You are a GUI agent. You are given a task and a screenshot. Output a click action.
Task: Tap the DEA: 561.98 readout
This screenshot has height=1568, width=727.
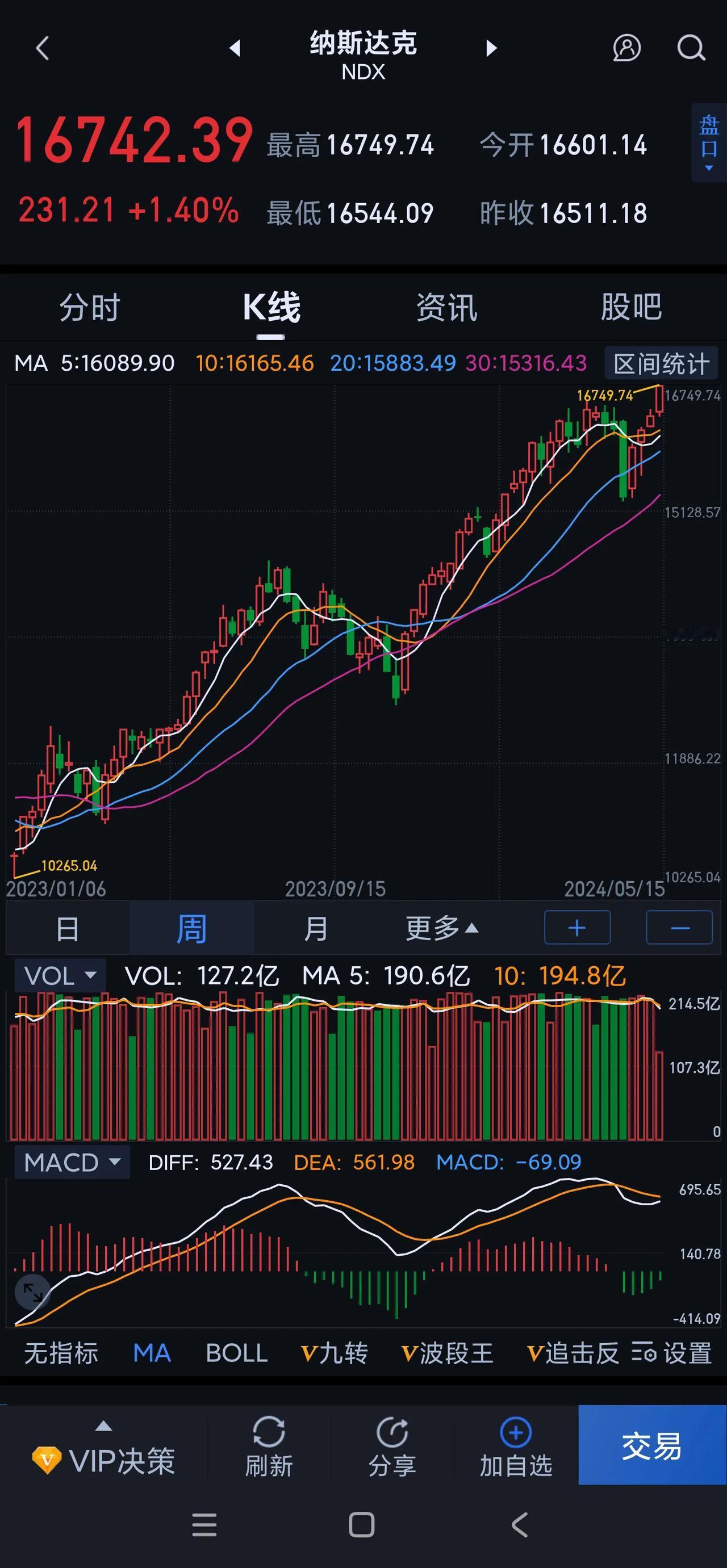354,1163
